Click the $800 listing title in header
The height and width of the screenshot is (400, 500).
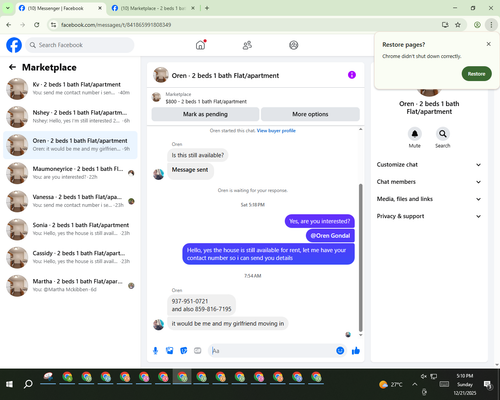(x=206, y=102)
